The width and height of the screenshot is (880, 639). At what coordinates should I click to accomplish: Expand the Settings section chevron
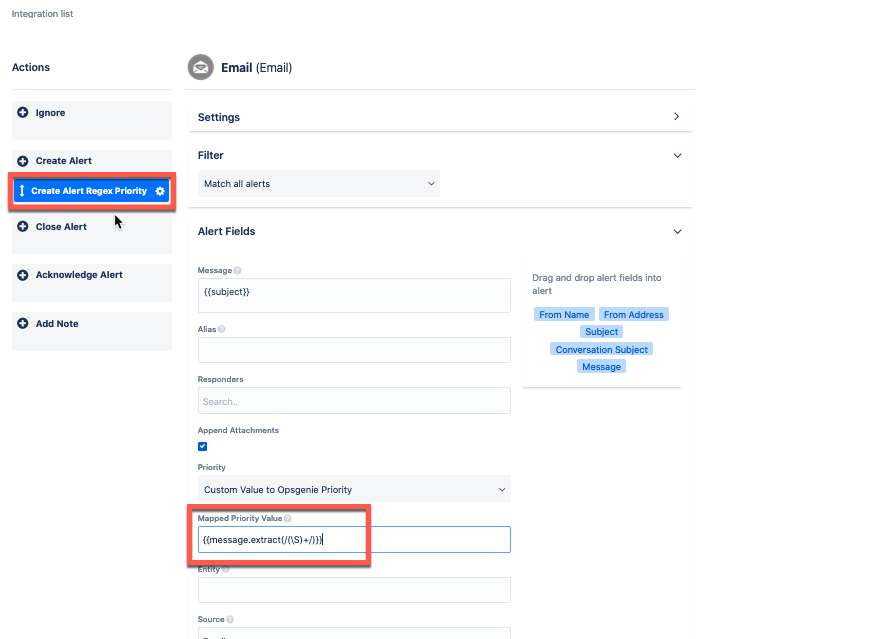677,117
